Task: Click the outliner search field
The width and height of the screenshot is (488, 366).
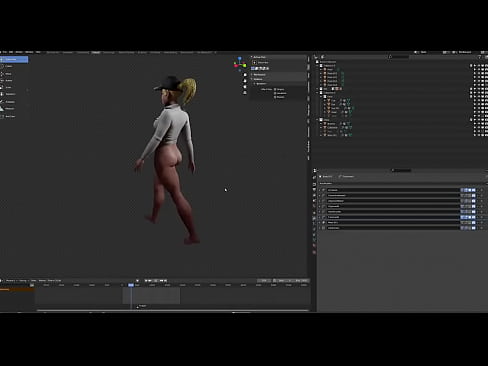Action: 398,57
